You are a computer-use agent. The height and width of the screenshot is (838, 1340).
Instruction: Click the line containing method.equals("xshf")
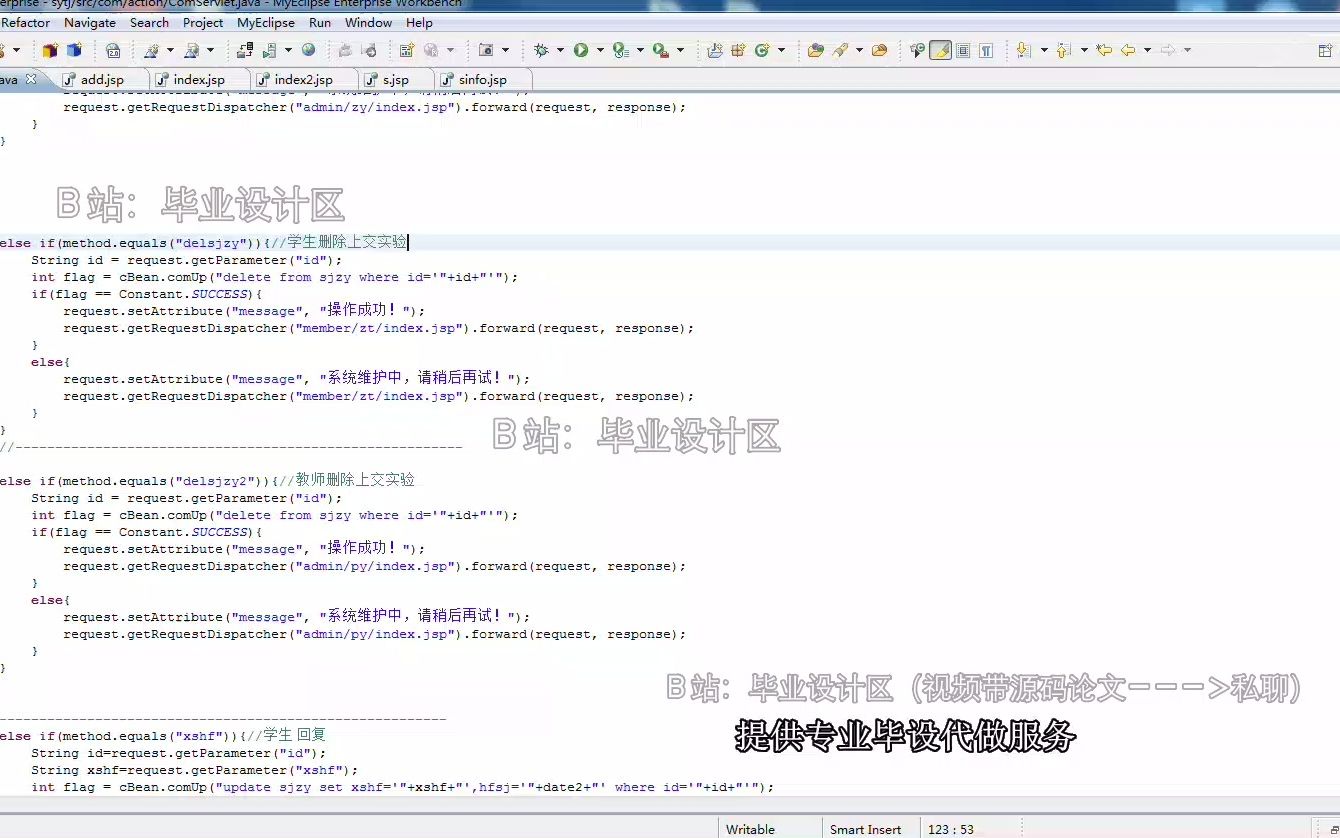coord(163,735)
